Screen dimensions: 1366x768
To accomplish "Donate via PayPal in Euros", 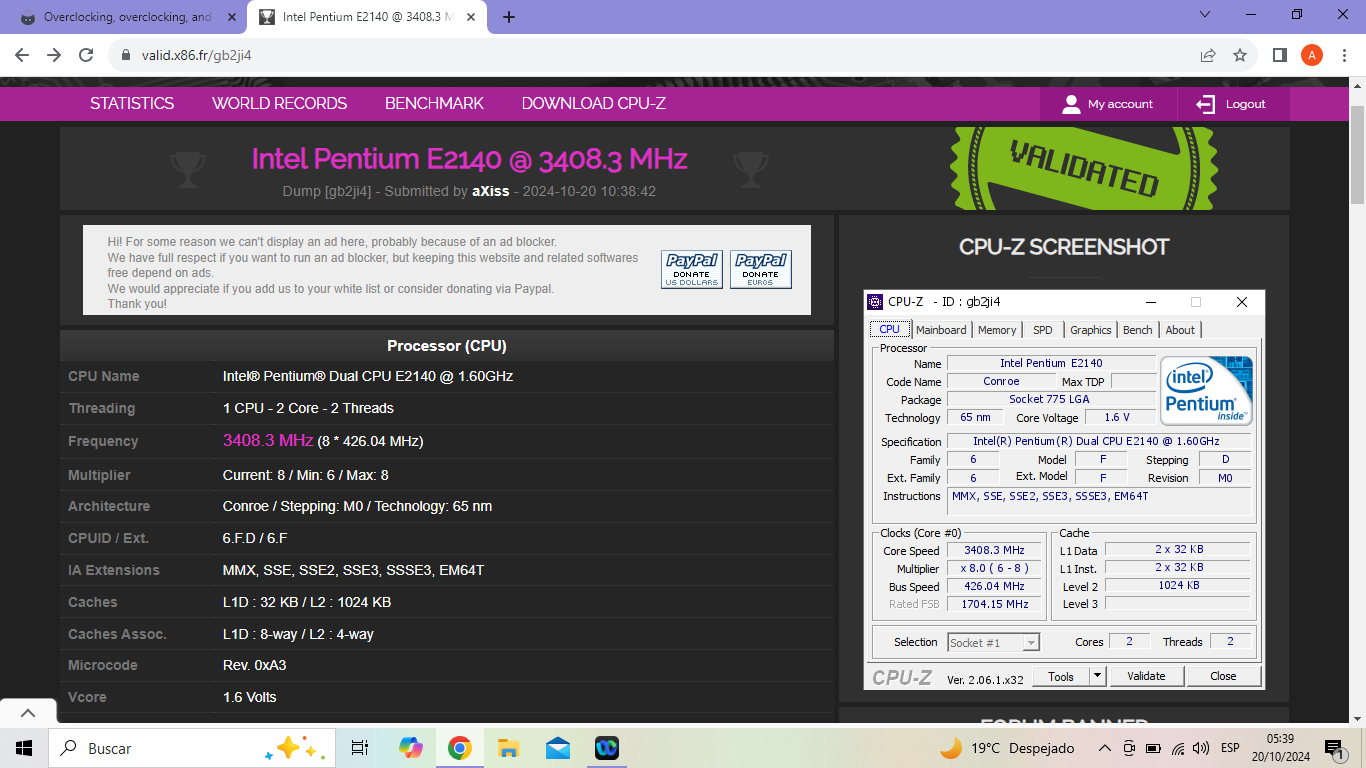I will point(760,269).
